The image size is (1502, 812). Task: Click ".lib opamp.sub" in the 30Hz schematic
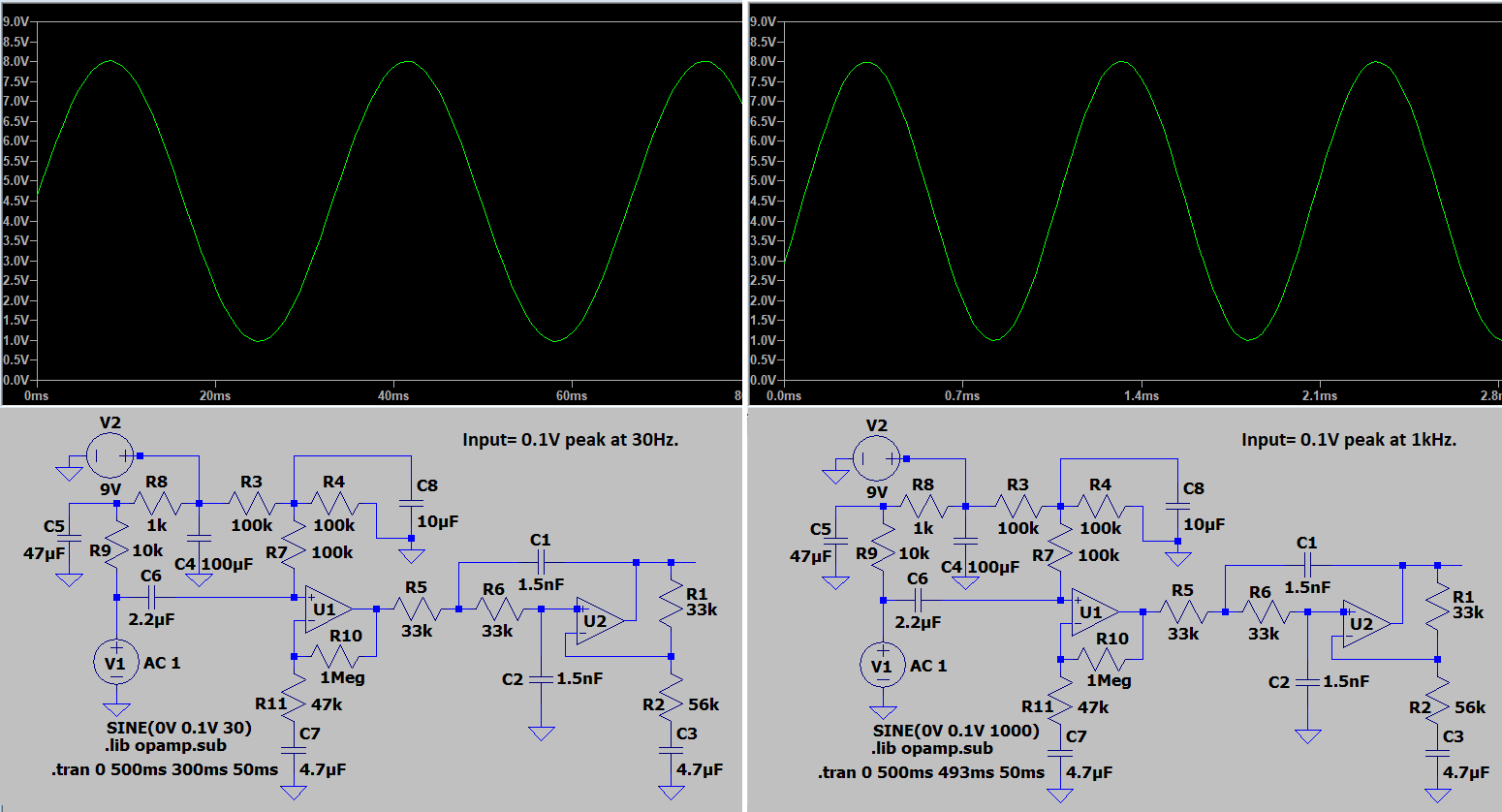[166, 746]
